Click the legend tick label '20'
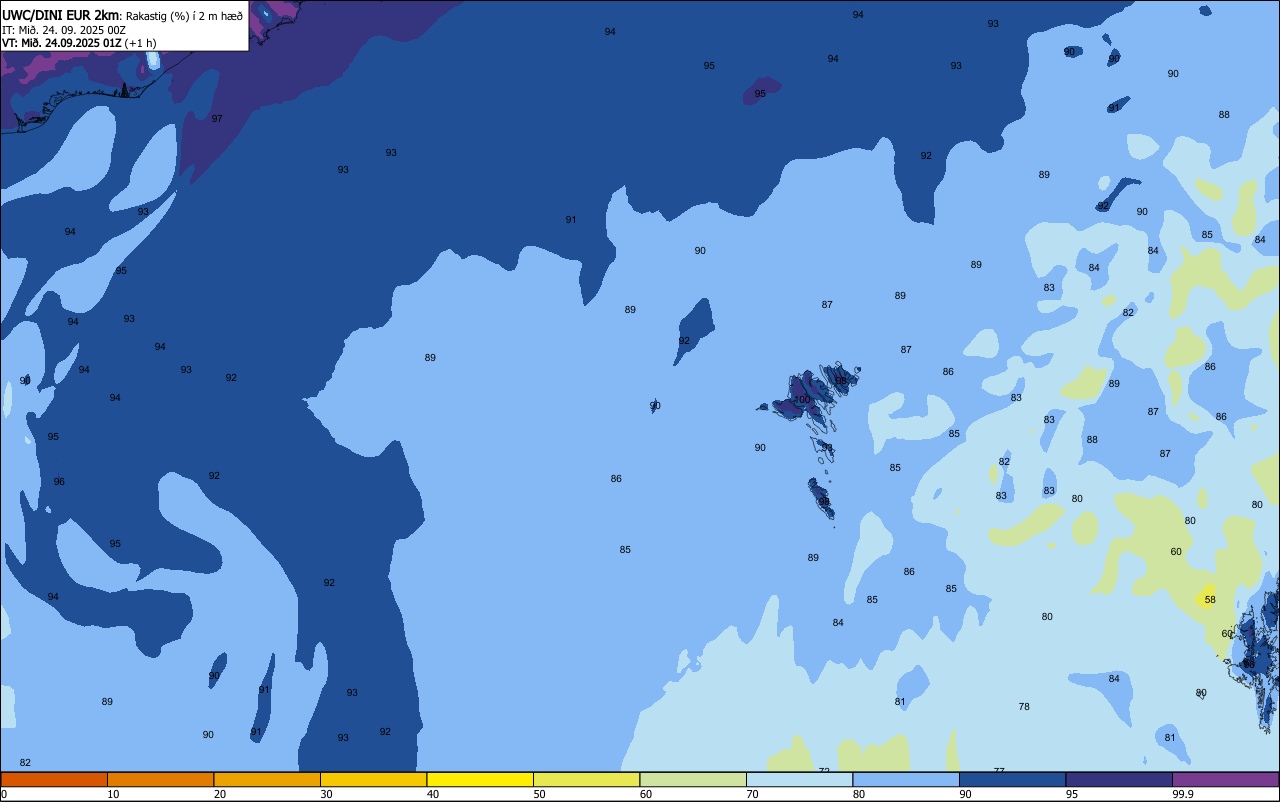The height and width of the screenshot is (802, 1280). tap(220, 794)
